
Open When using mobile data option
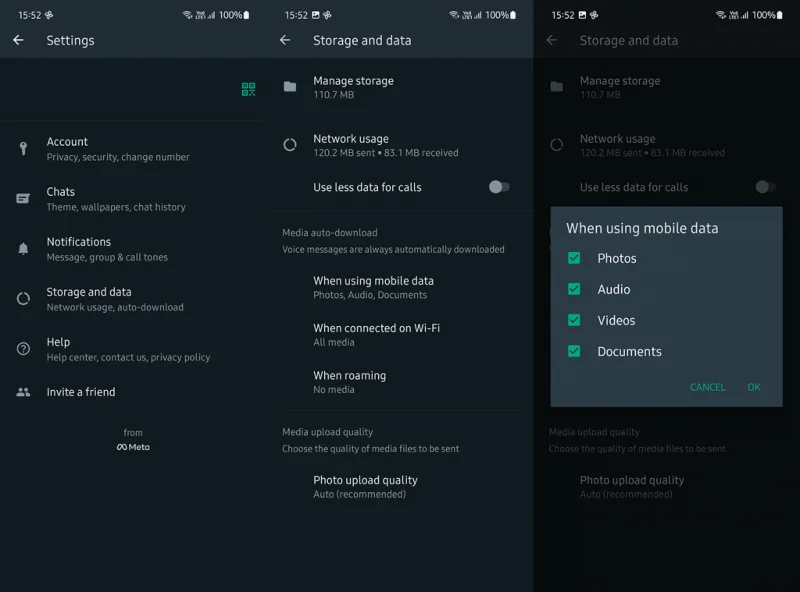coord(400,287)
